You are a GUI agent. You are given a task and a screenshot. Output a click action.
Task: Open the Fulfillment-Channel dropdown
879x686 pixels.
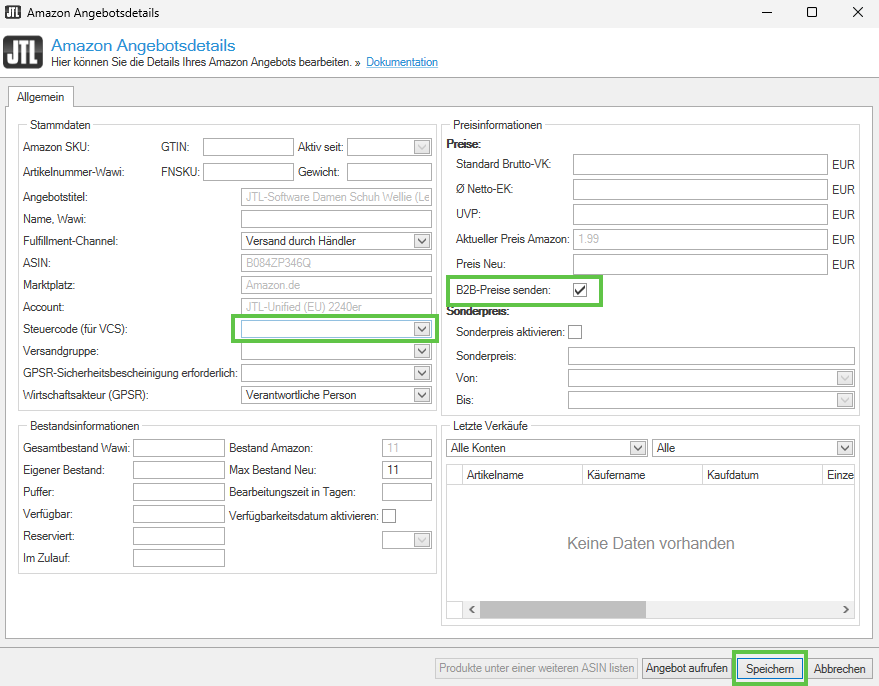pos(421,241)
